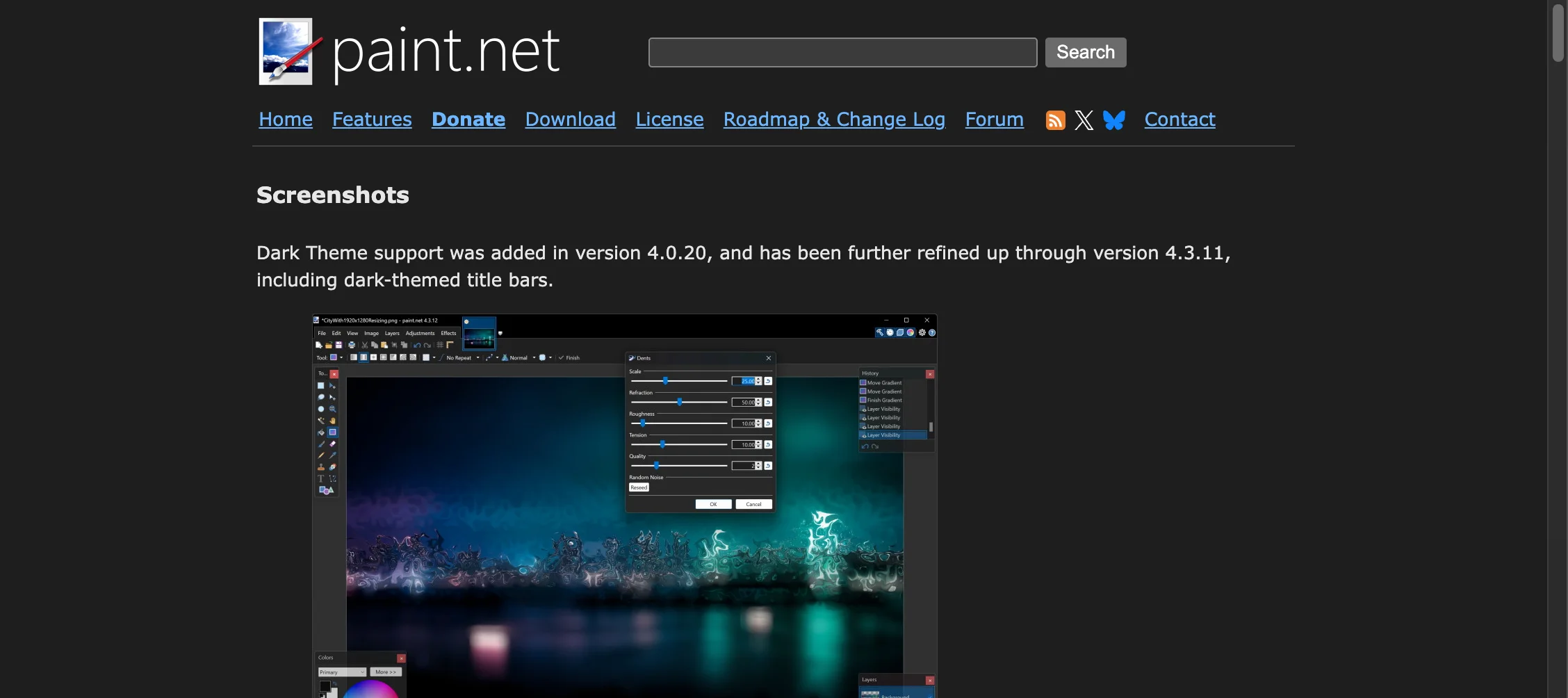Select the Paint Bucket tool in the Tools window

click(321, 432)
